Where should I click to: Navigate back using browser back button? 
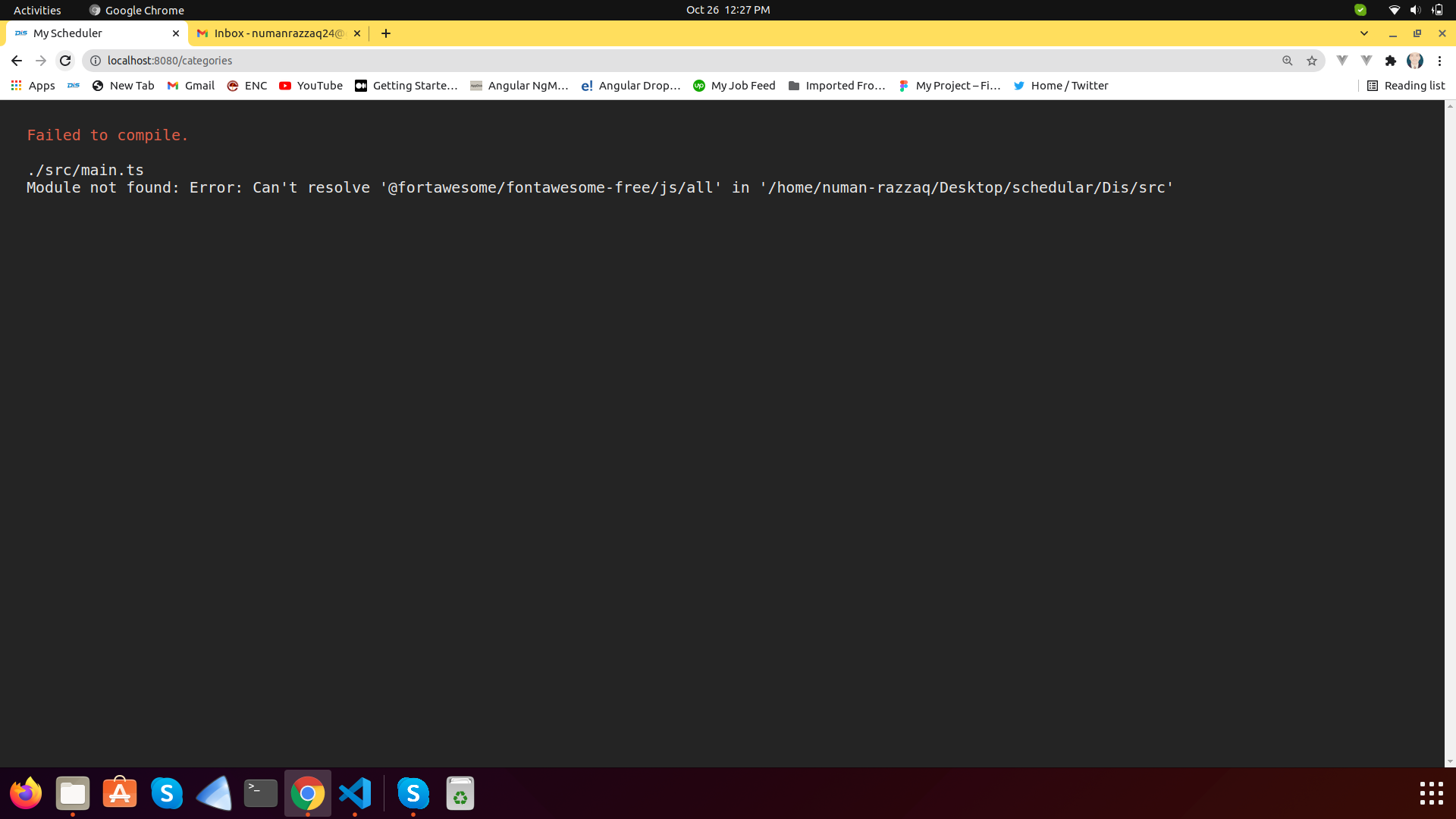click(x=17, y=60)
